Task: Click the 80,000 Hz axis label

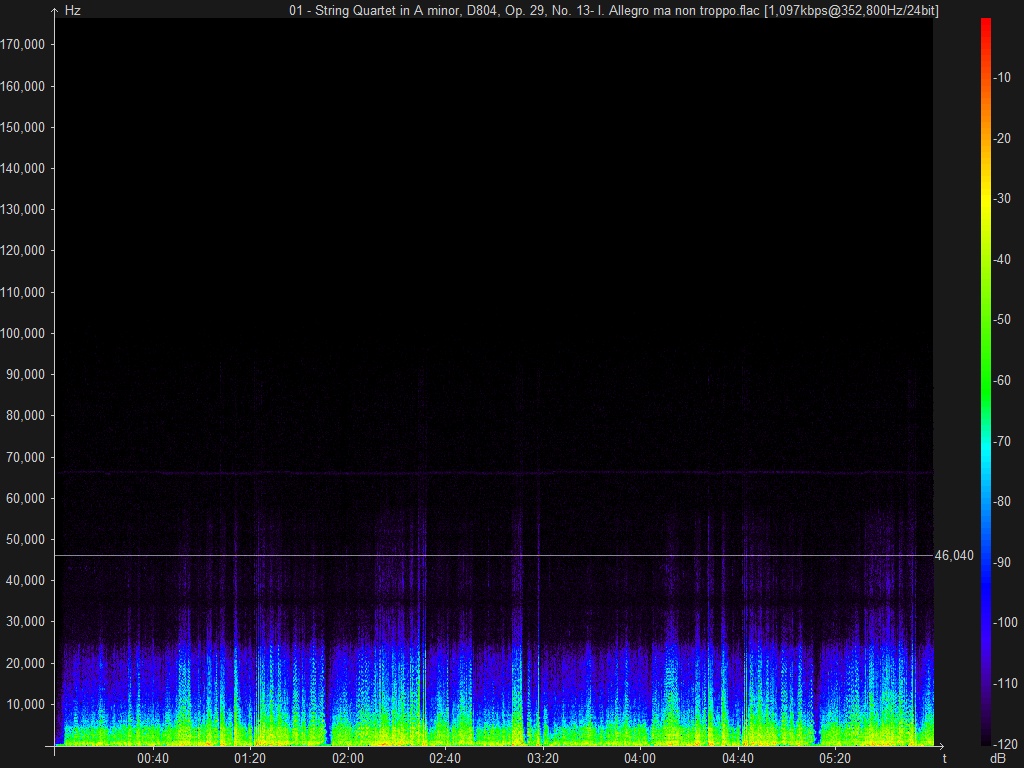Action: [25, 416]
